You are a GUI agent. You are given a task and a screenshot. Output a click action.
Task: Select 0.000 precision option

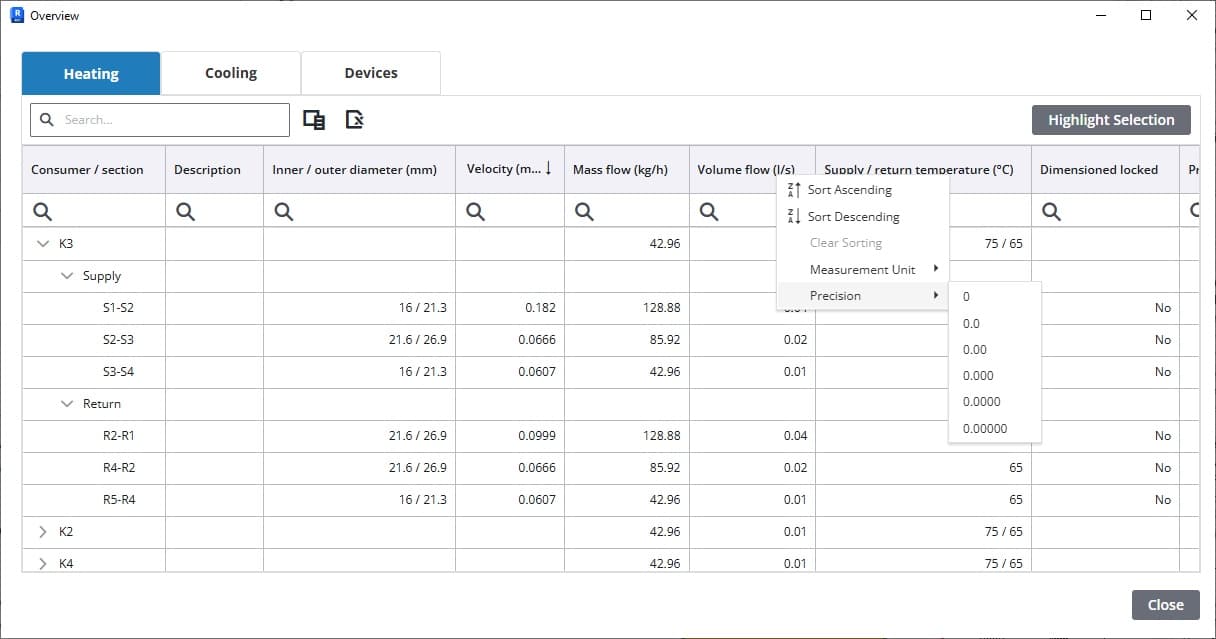978,376
